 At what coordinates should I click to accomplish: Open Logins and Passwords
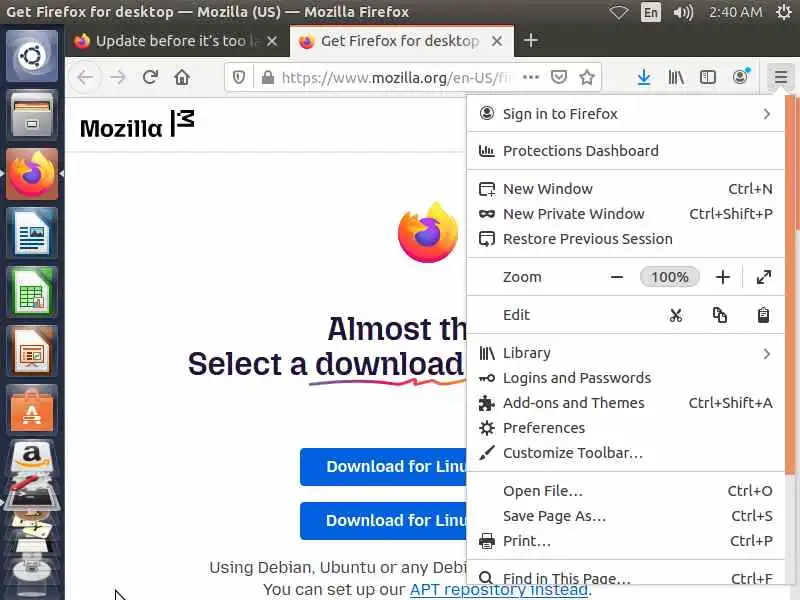point(626,378)
